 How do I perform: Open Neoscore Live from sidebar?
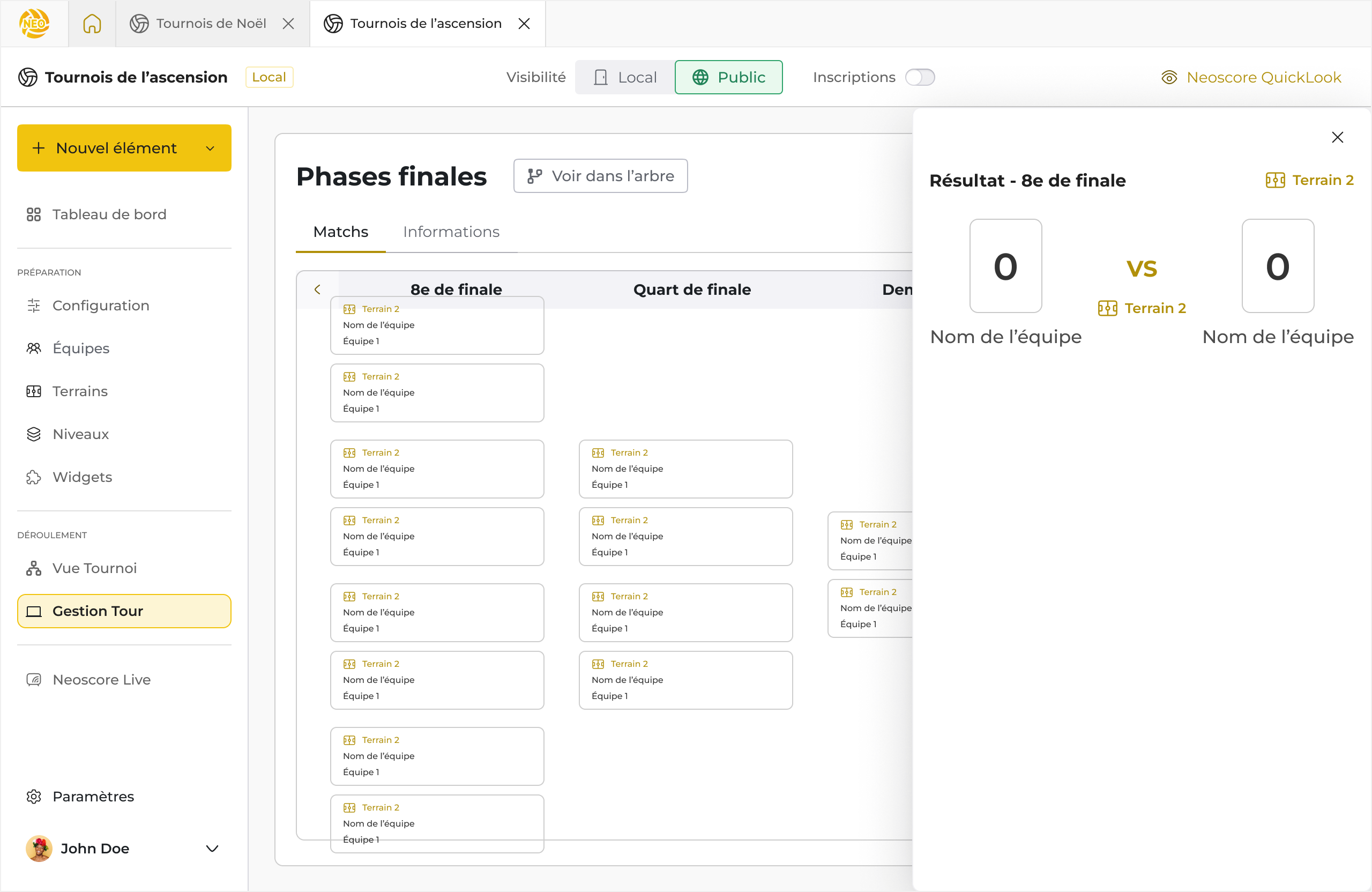pyautogui.click(x=101, y=680)
